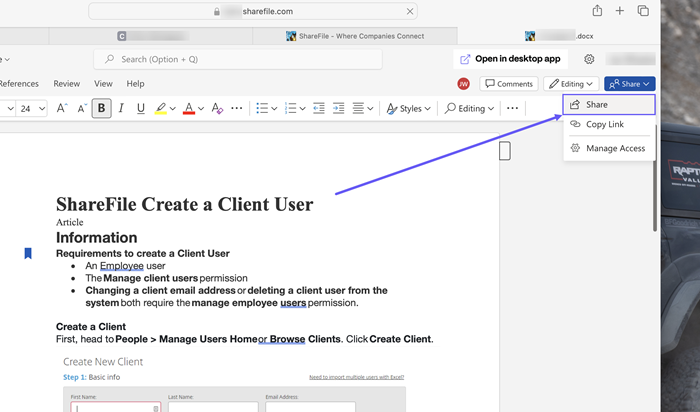Open ribbon overflow ellipsis after Editing
This screenshot has height=412, width=700.
pos(512,108)
